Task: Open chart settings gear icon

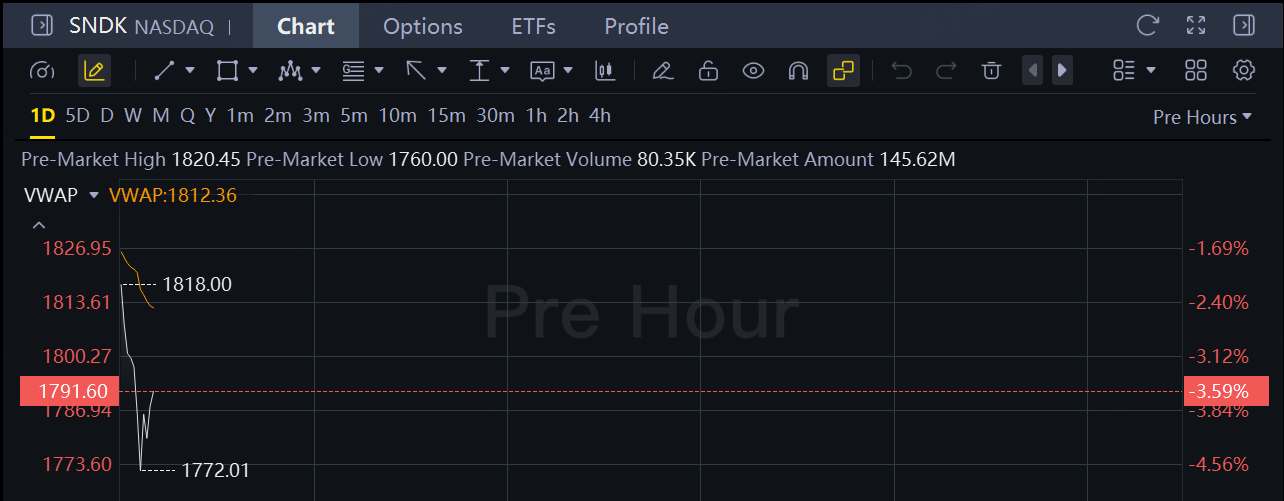Action: [x=1244, y=70]
